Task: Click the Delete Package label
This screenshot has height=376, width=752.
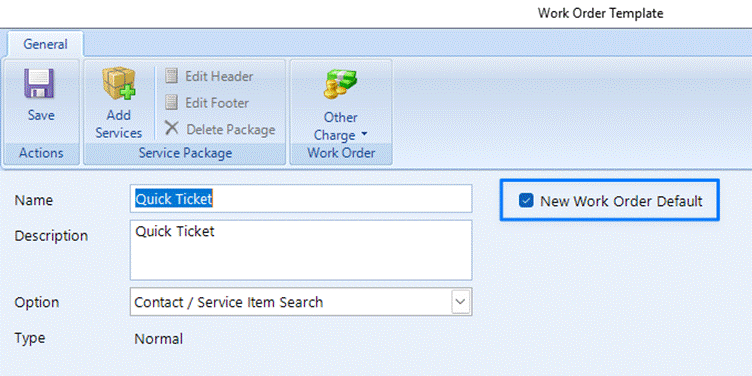Action: (231, 129)
